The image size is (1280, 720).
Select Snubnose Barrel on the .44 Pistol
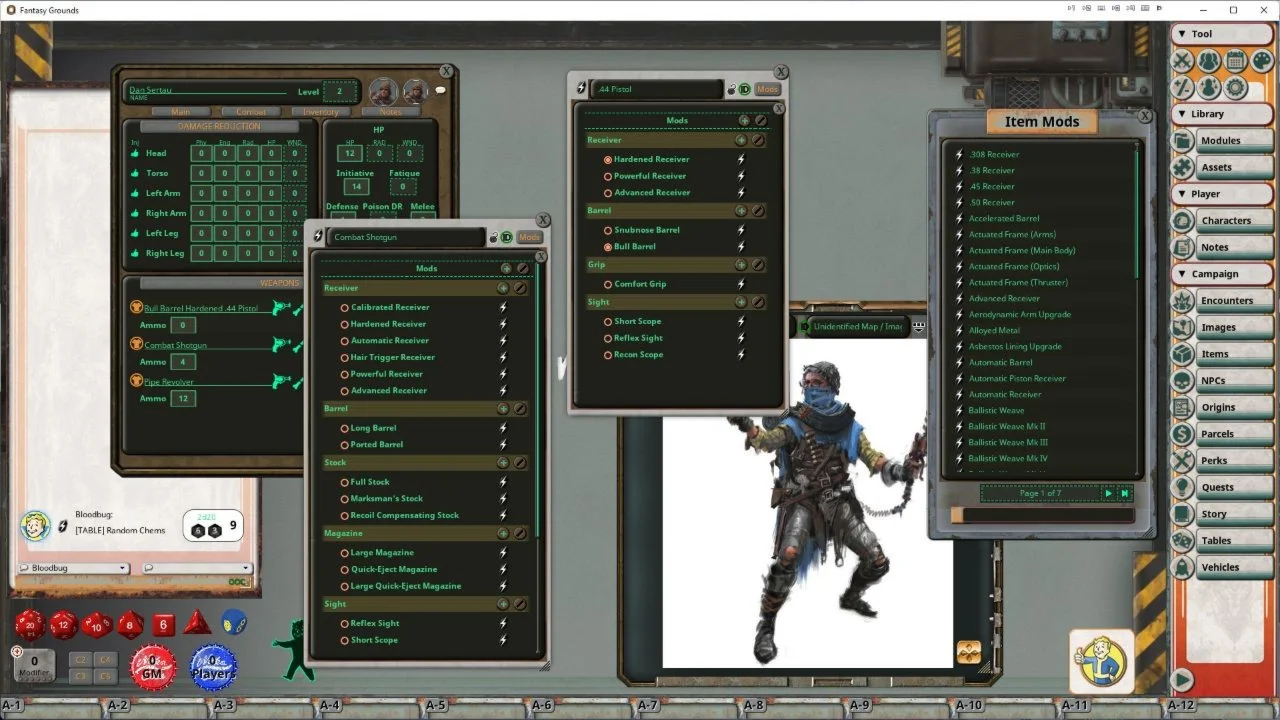(x=608, y=230)
